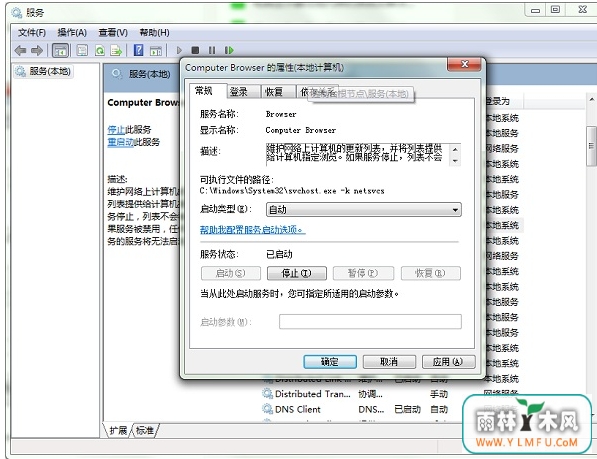This screenshot has height=459, width=597.
Task: Open the 帮助(H) menu
Action: [155, 33]
